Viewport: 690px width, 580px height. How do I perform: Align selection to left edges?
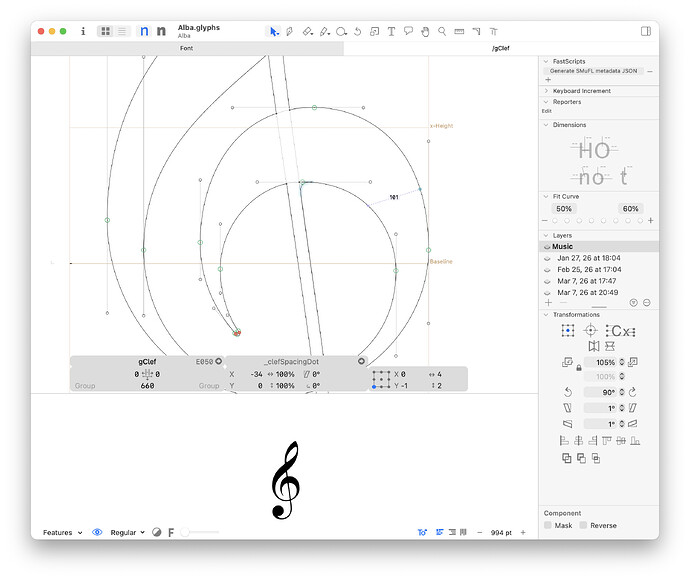pyautogui.click(x=564, y=441)
